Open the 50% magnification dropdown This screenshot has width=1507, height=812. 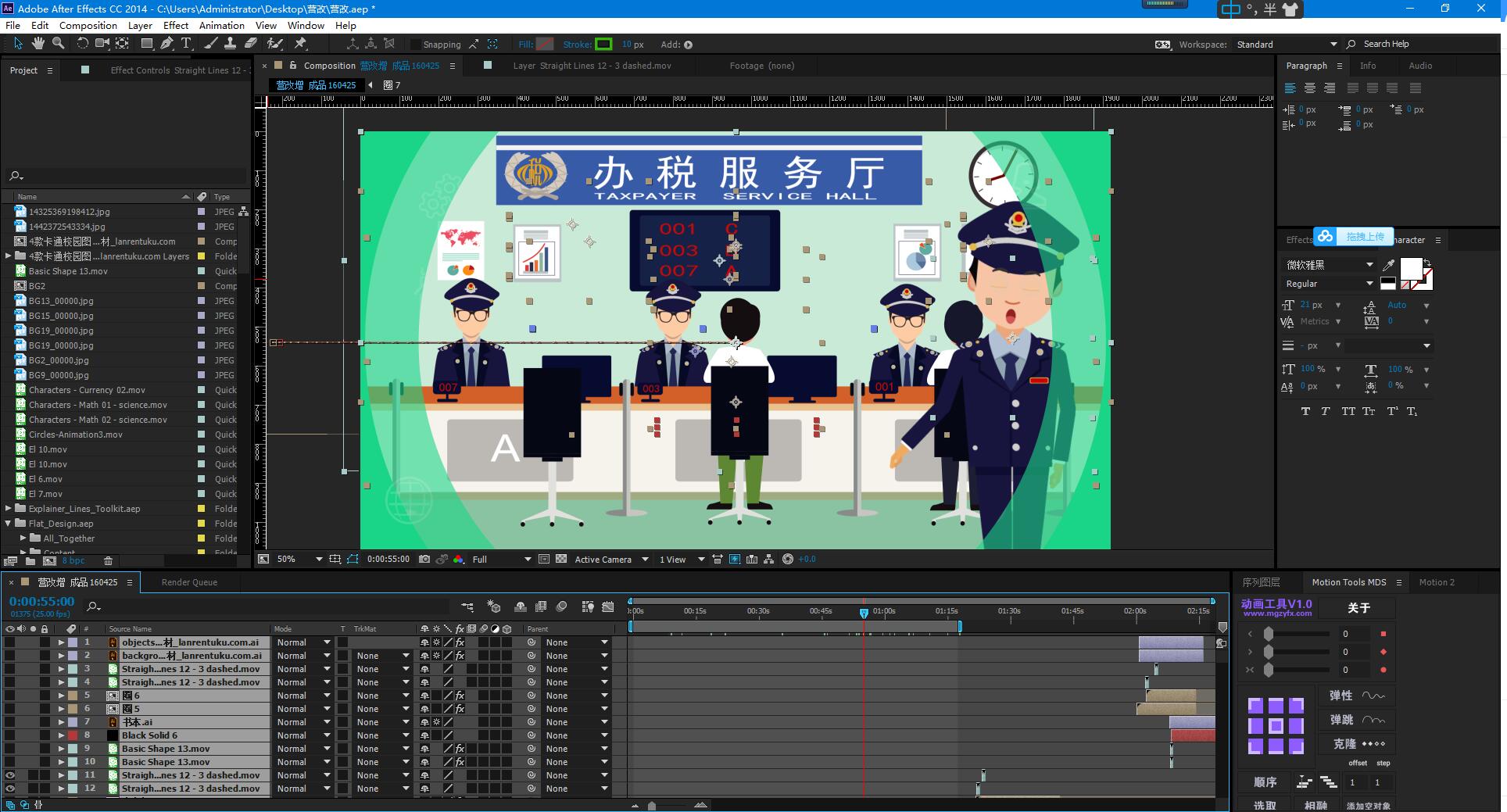(318, 560)
